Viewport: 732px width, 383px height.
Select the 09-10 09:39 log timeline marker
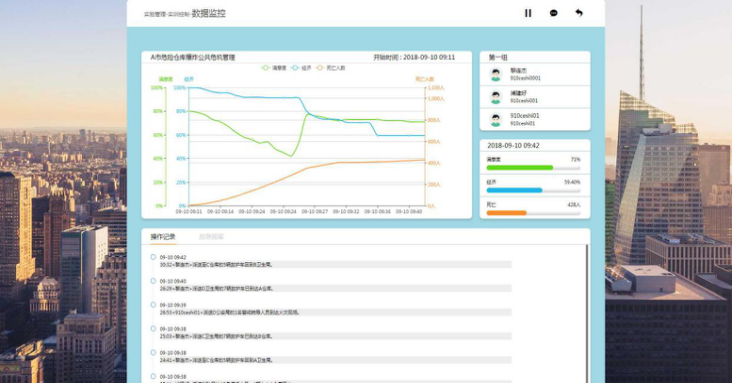coord(153,305)
